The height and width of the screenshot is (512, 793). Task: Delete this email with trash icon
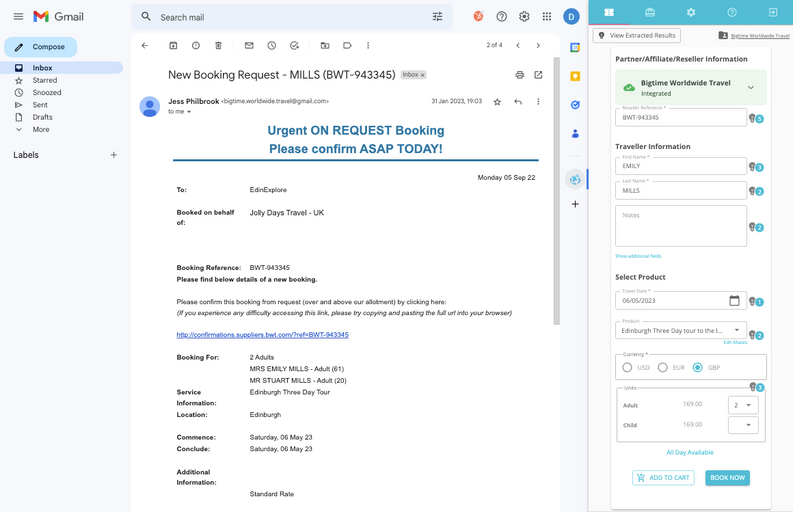pos(218,46)
